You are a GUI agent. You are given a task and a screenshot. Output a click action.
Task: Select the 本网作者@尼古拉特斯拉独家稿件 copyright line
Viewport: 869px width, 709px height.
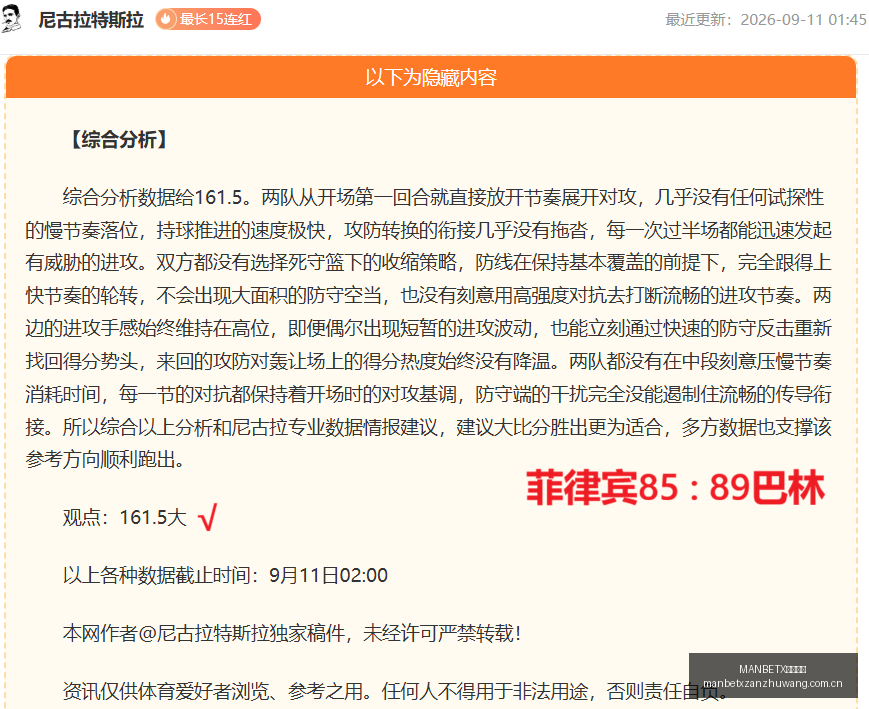pyautogui.click(x=292, y=633)
